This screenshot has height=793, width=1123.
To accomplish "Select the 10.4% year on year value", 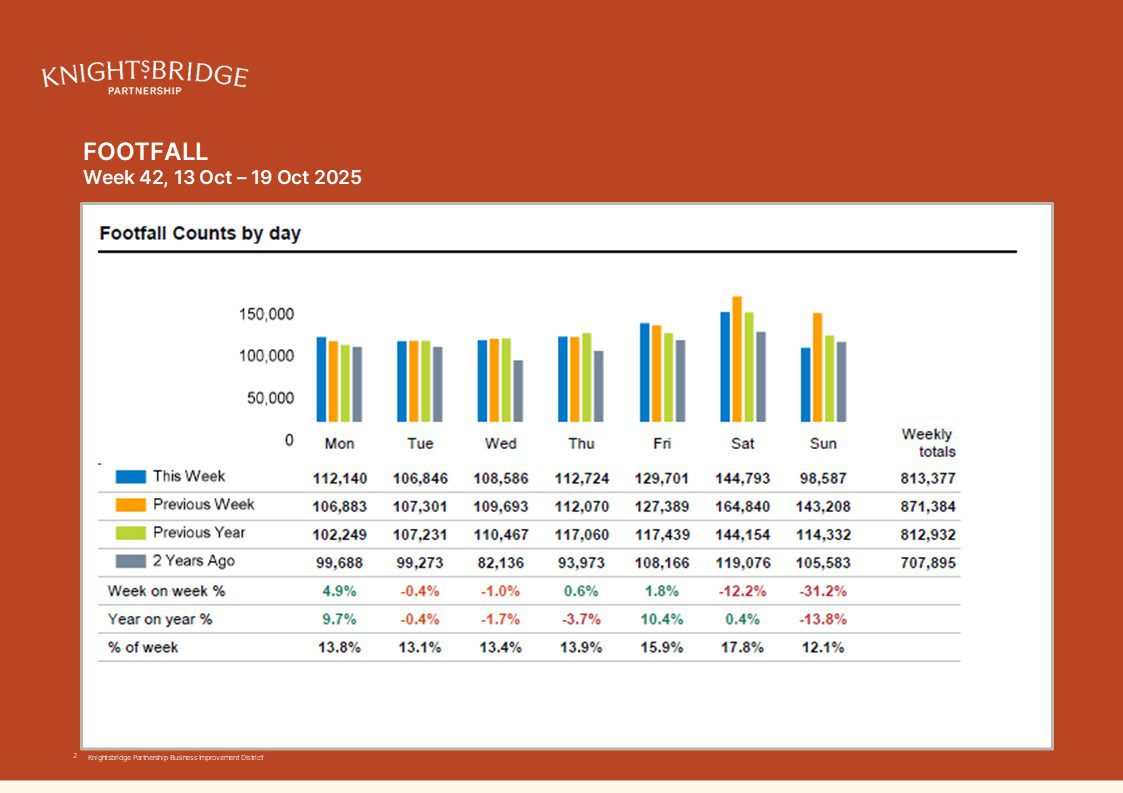I will point(661,619).
